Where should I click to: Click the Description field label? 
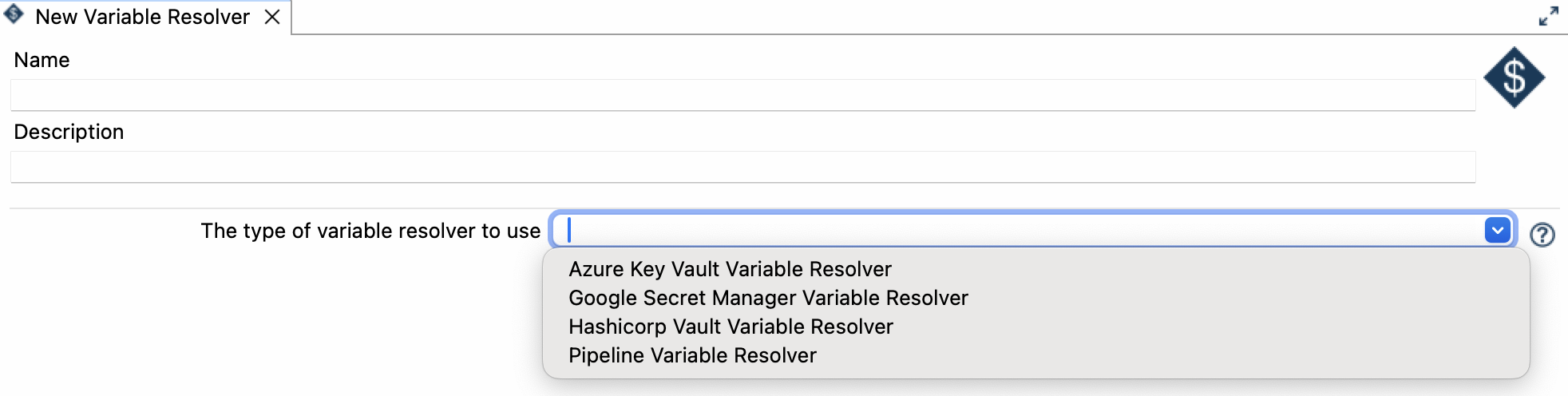69,132
